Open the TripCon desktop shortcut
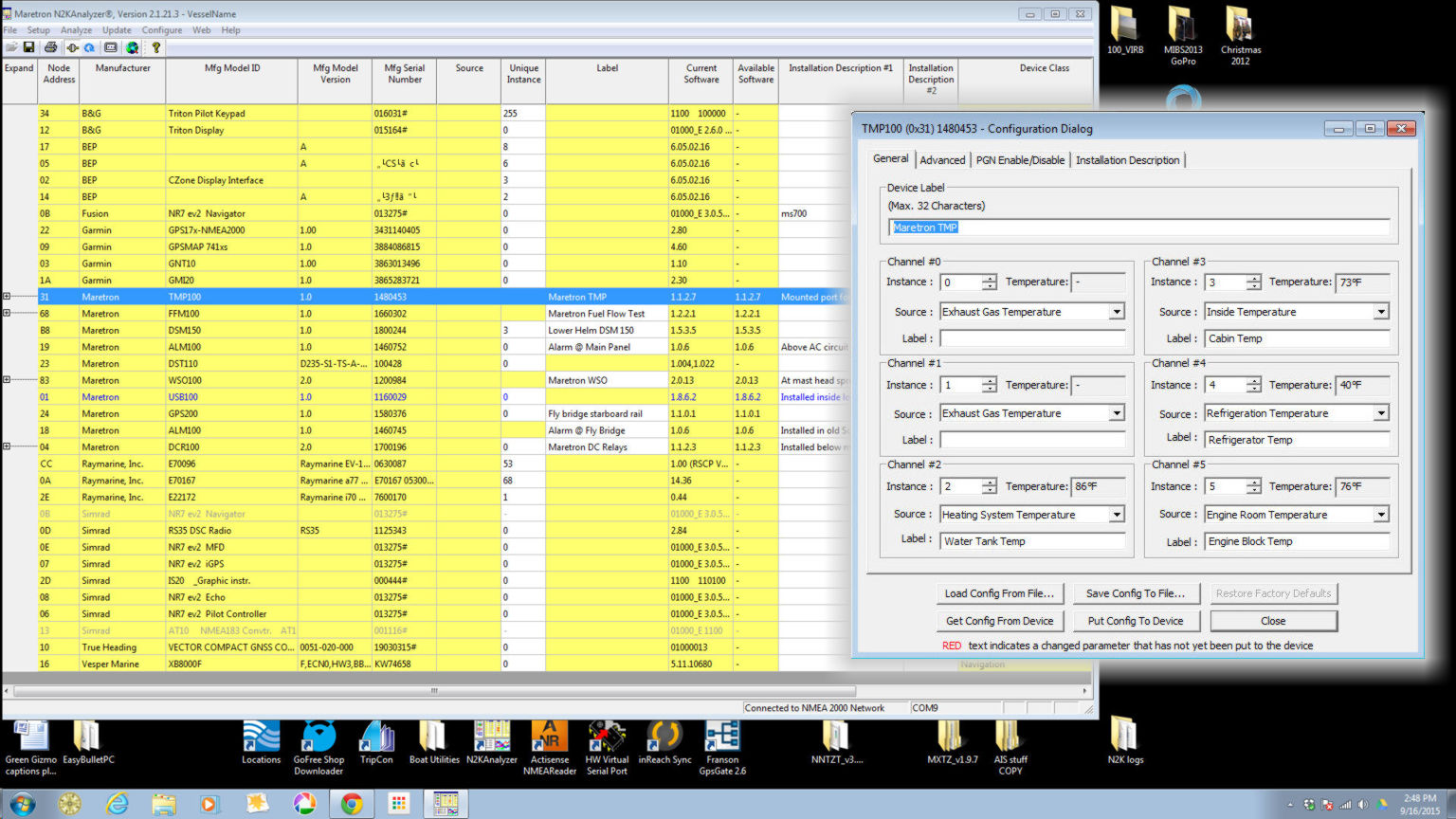The height and width of the screenshot is (819, 1456). pyautogui.click(x=376, y=742)
